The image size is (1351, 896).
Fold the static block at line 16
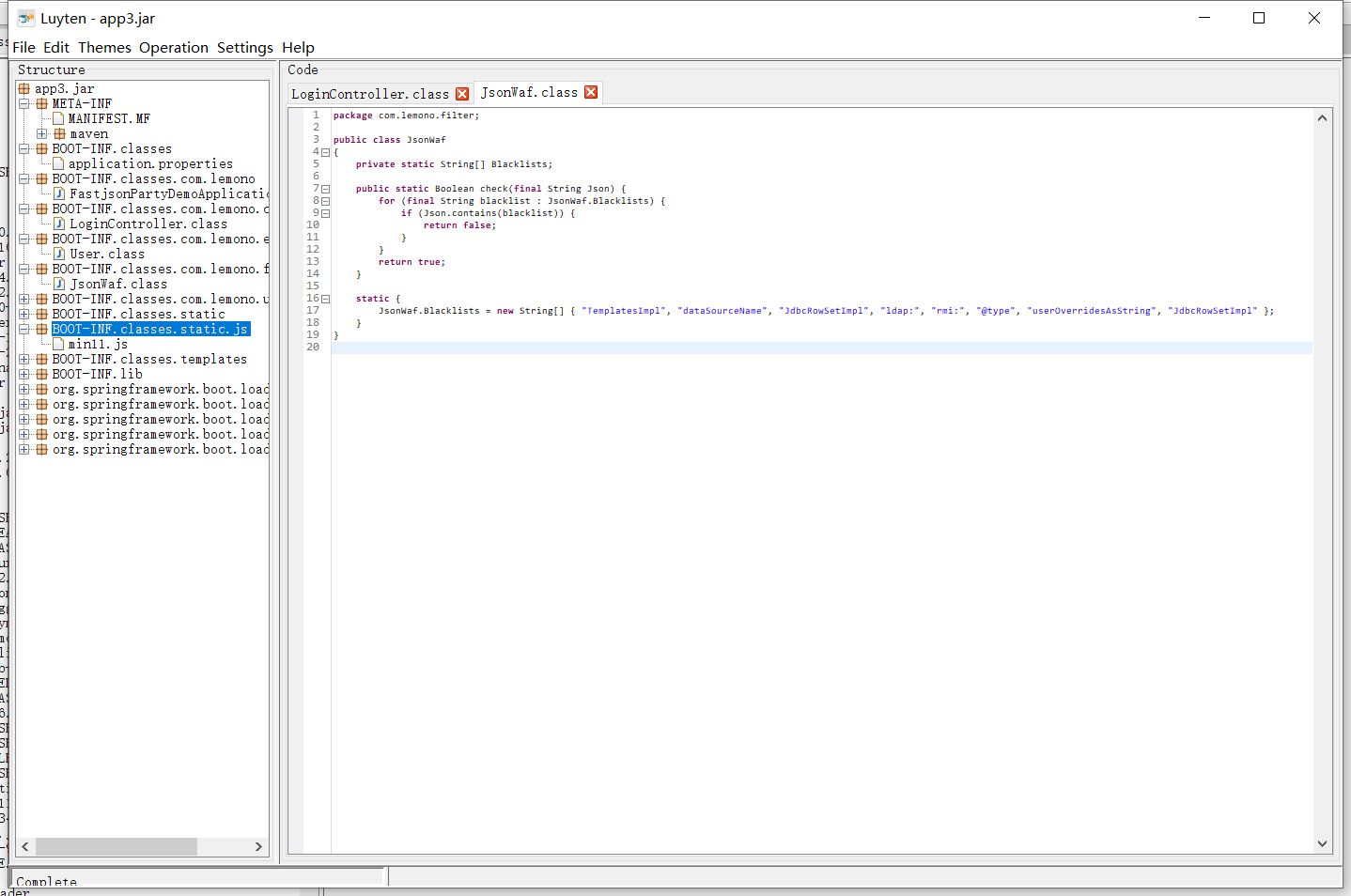tap(326, 299)
